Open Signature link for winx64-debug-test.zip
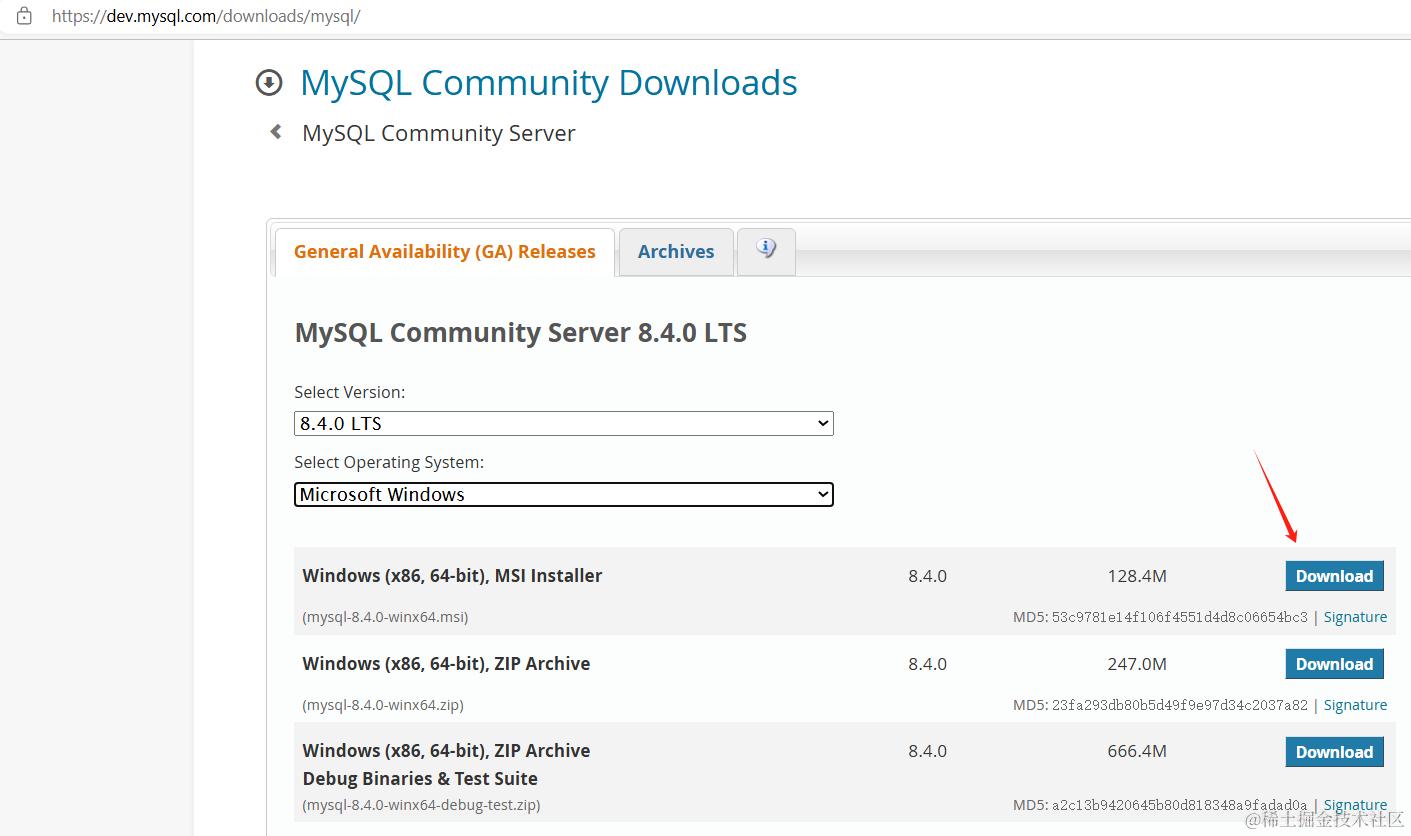The width and height of the screenshot is (1411, 836). pyautogui.click(x=1355, y=805)
